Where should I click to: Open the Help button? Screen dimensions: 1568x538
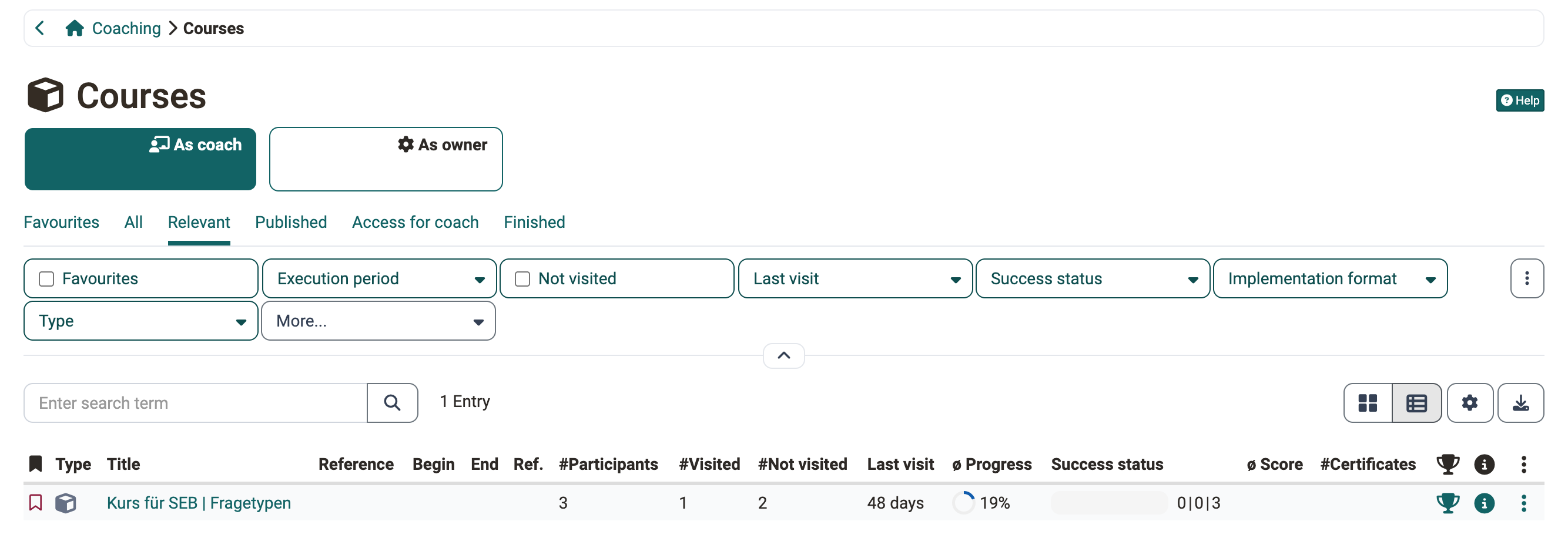(x=1519, y=100)
